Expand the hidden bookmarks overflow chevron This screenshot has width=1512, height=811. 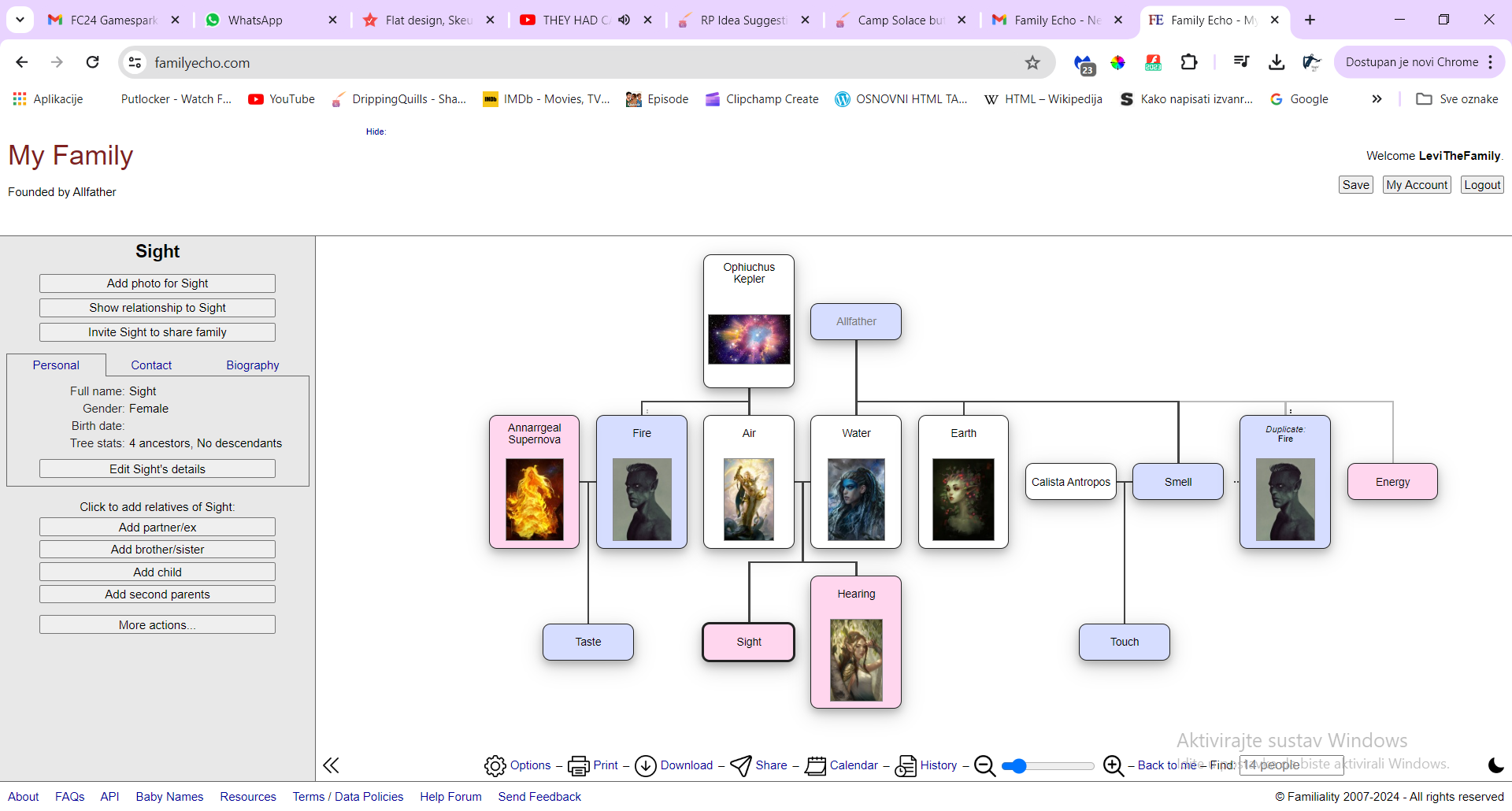pos(1376,99)
